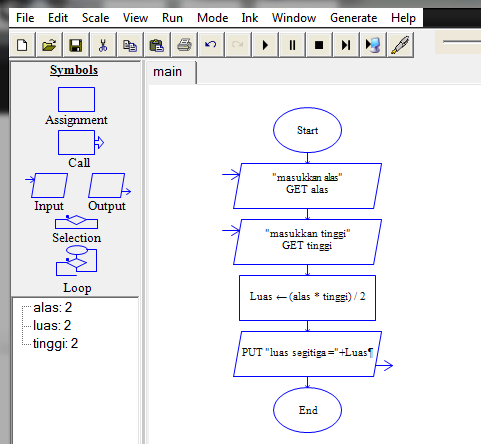481x444 pixels.
Task: Toggle the ink pen tool
Action: click(400, 45)
